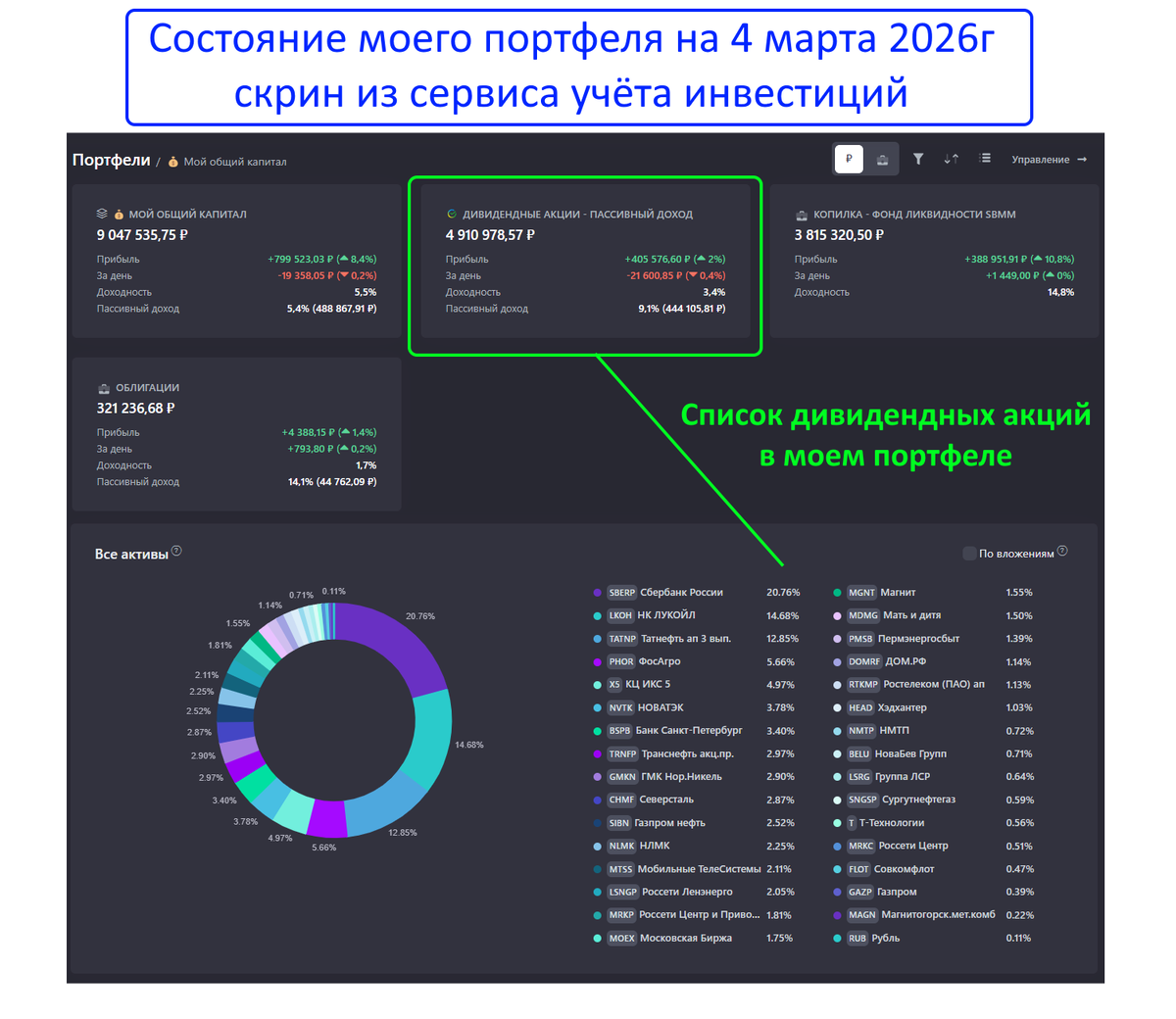This screenshot has height=1019, width=1176.
Task: Click the X5 ticker badge
Action: [614, 685]
